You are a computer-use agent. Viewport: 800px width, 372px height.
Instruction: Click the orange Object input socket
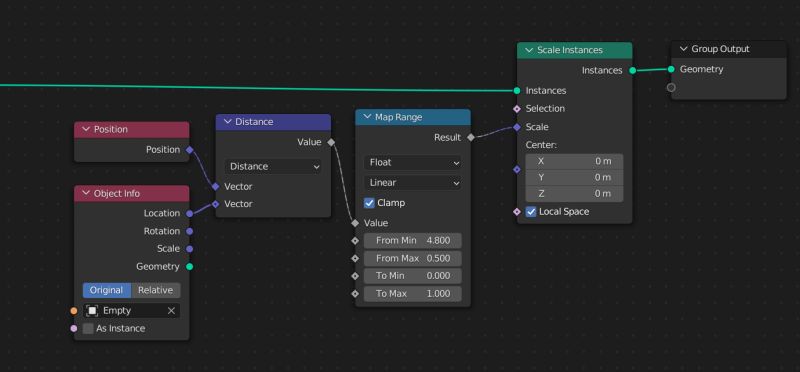[x=74, y=311]
